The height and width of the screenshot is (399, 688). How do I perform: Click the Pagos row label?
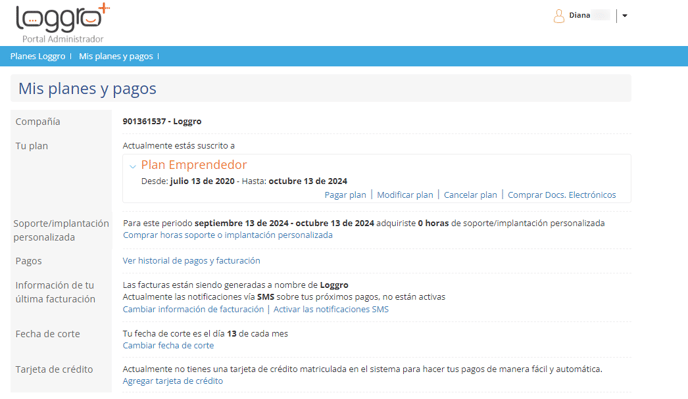(29, 261)
